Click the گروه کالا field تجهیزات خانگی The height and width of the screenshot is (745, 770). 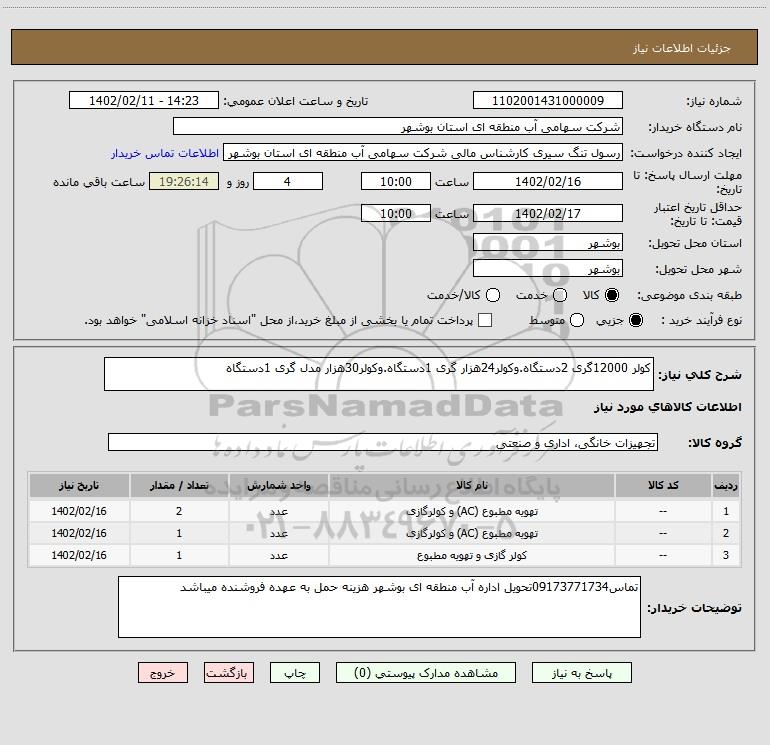click(383, 442)
